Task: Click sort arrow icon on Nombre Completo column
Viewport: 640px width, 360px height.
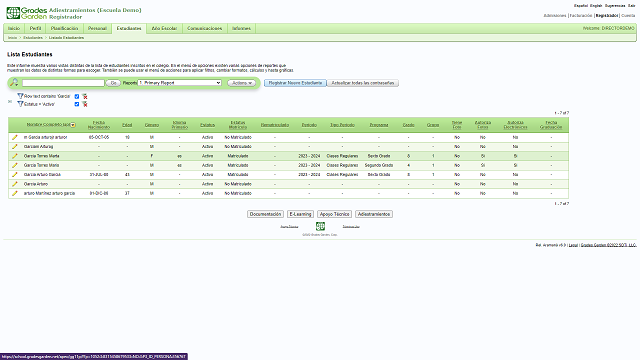Action: tap(73, 125)
